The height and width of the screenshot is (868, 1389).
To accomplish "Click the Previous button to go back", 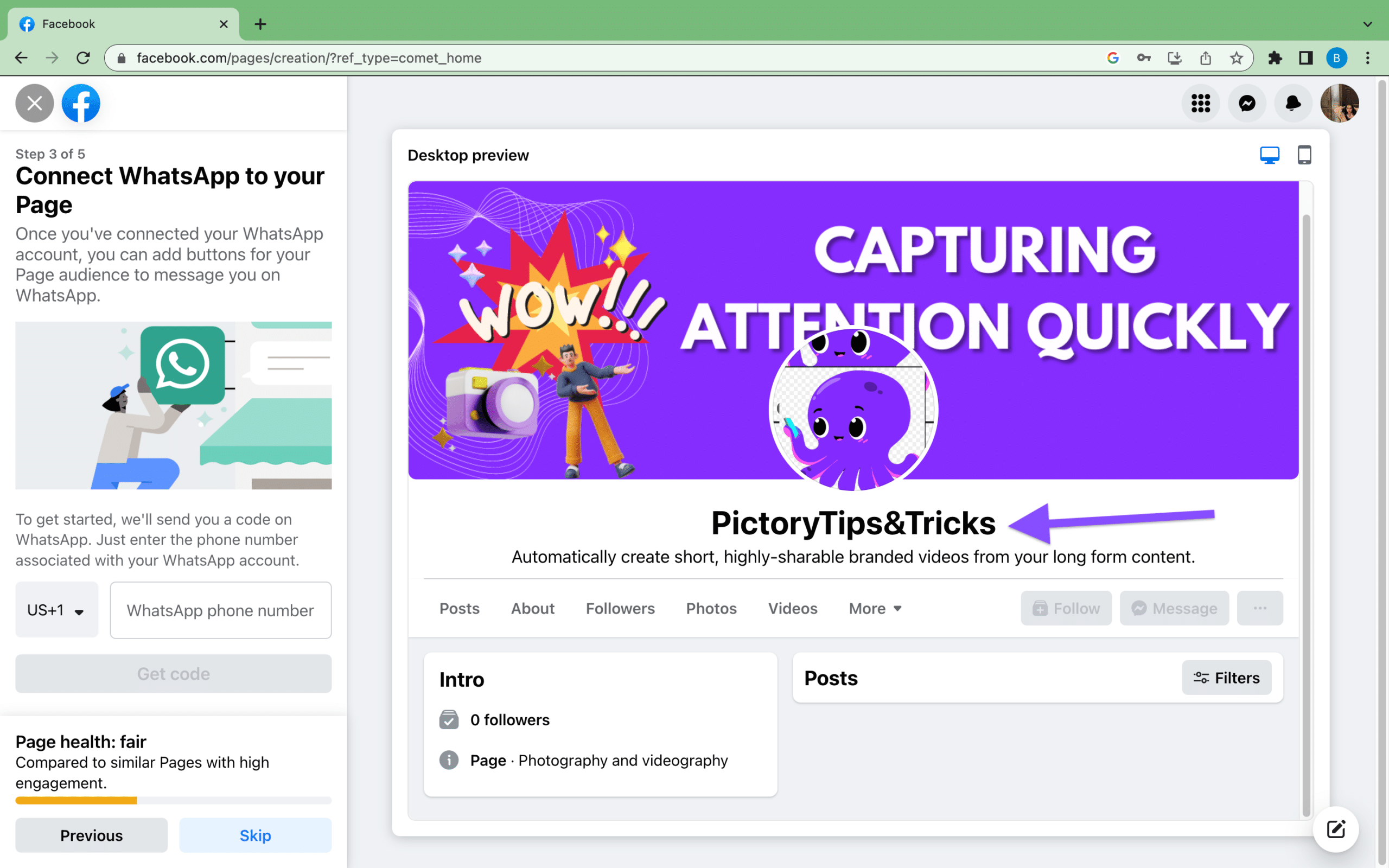I will click(x=91, y=835).
